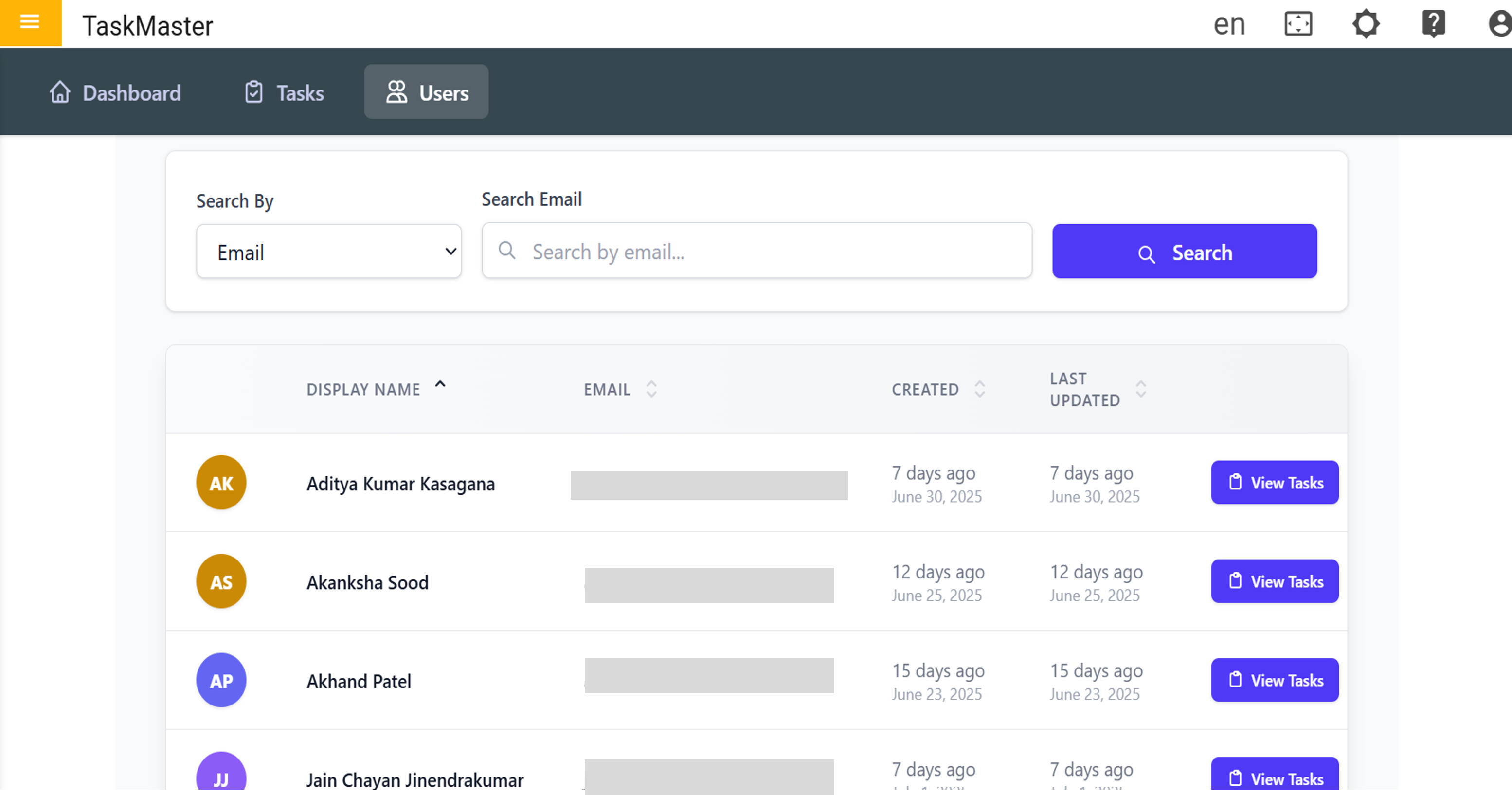Open the Tasks tab
Viewport: 1512px width, 795px height.
point(284,93)
